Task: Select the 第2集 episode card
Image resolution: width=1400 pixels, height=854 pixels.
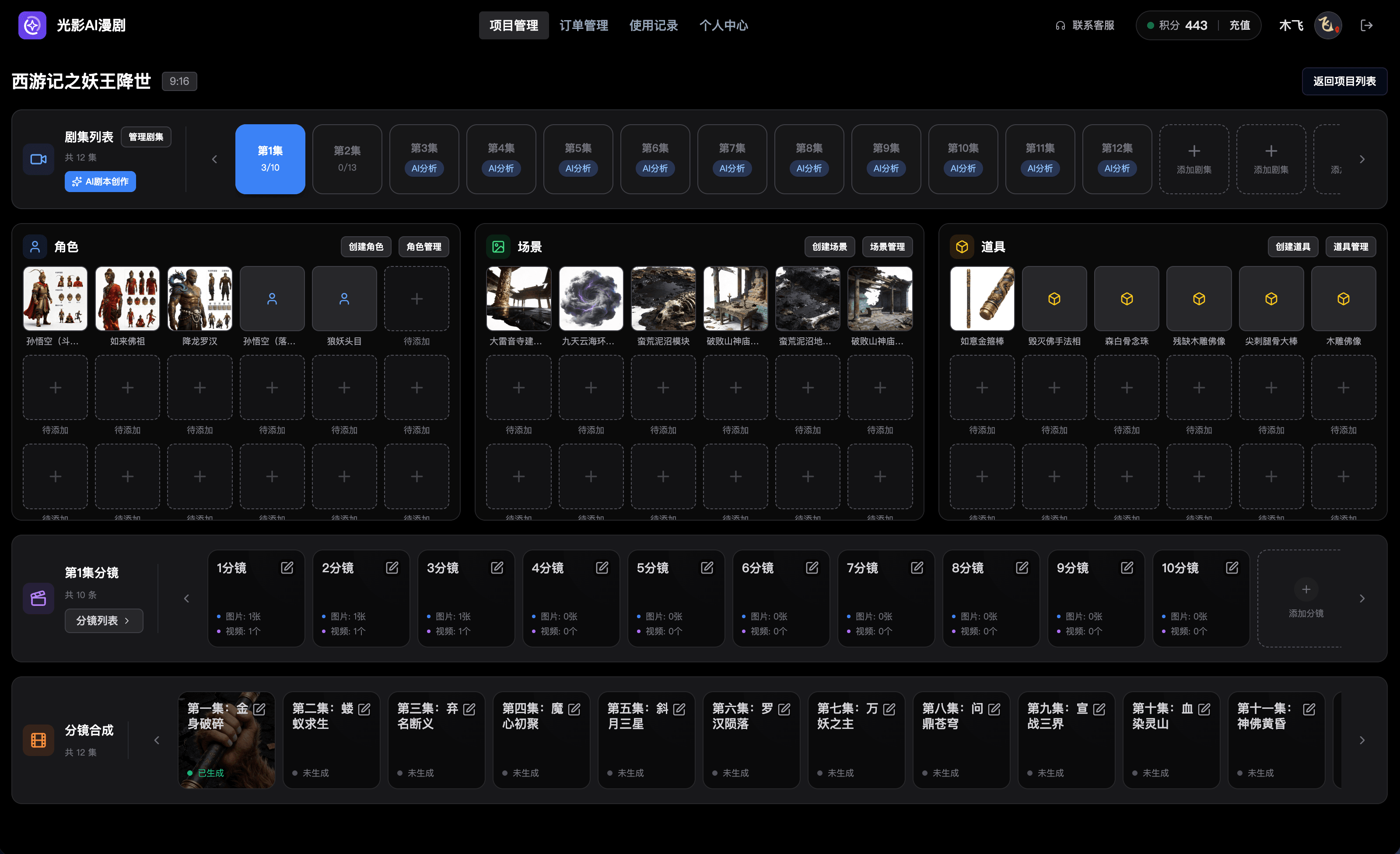Action: click(x=347, y=159)
